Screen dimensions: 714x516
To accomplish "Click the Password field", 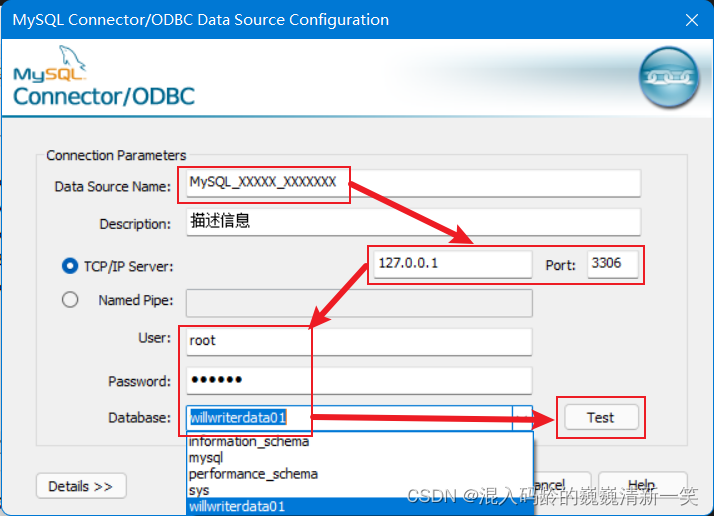I will coord(359,380).
